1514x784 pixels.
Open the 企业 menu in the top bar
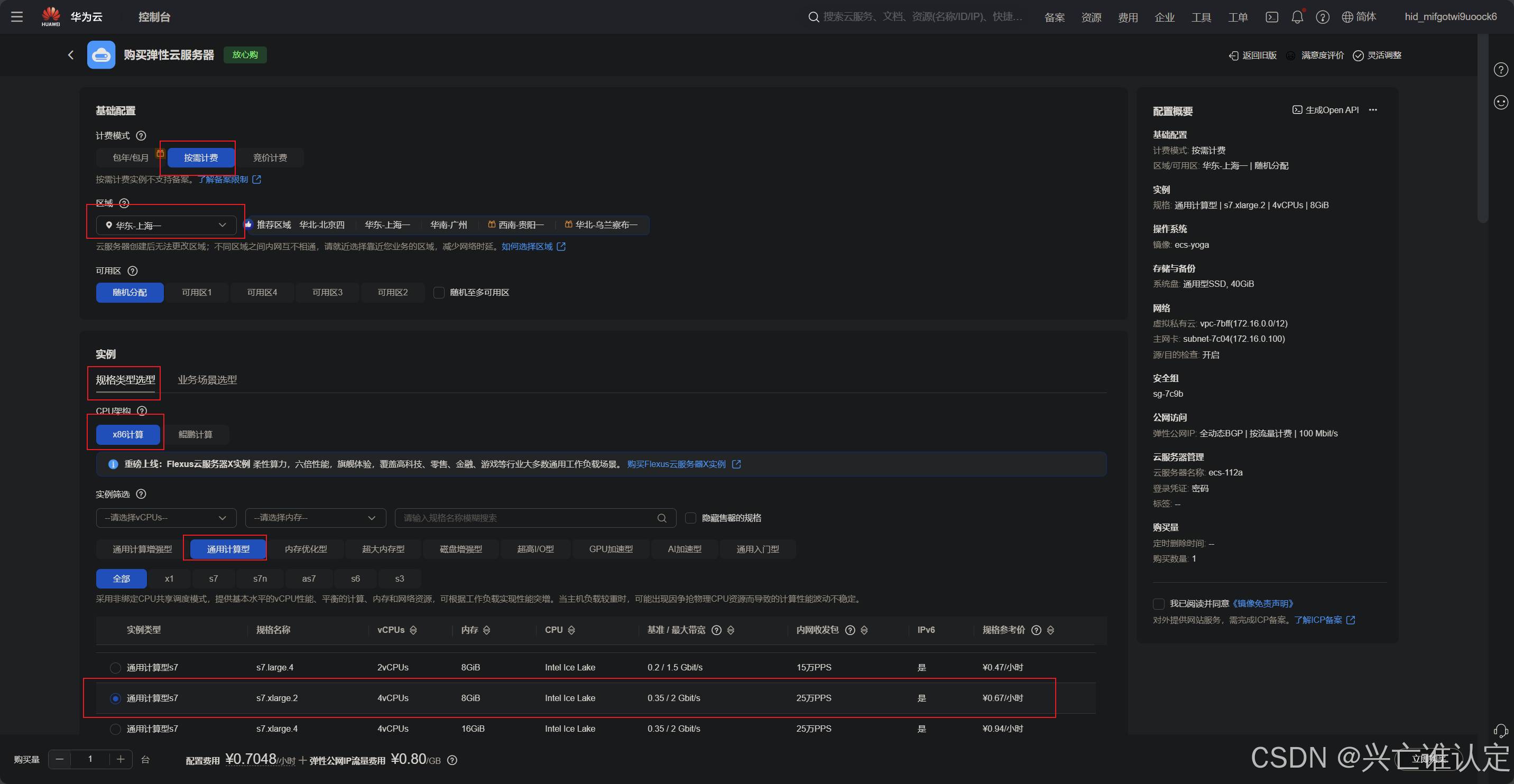(x=1164, y=17)
